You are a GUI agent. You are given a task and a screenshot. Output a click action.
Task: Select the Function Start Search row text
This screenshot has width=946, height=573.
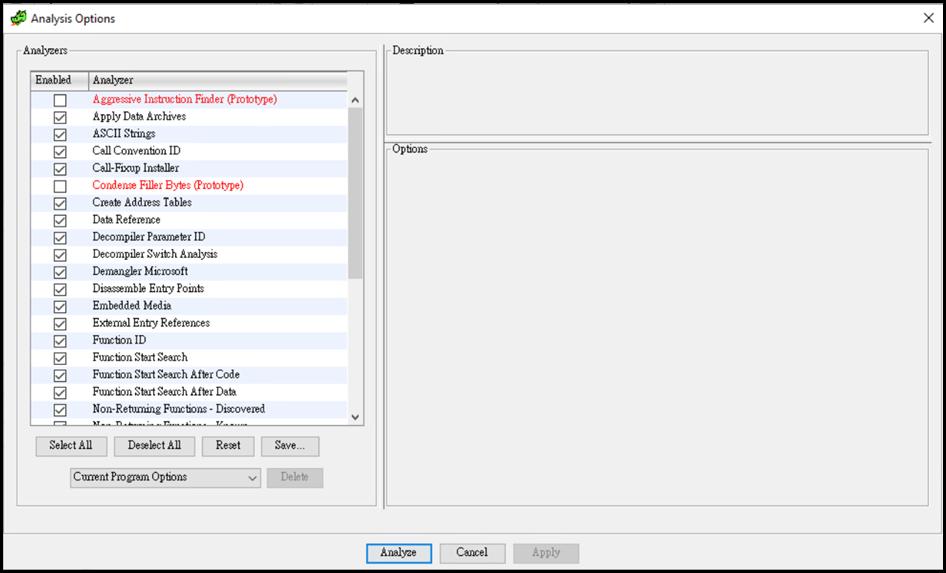point(140,357)
